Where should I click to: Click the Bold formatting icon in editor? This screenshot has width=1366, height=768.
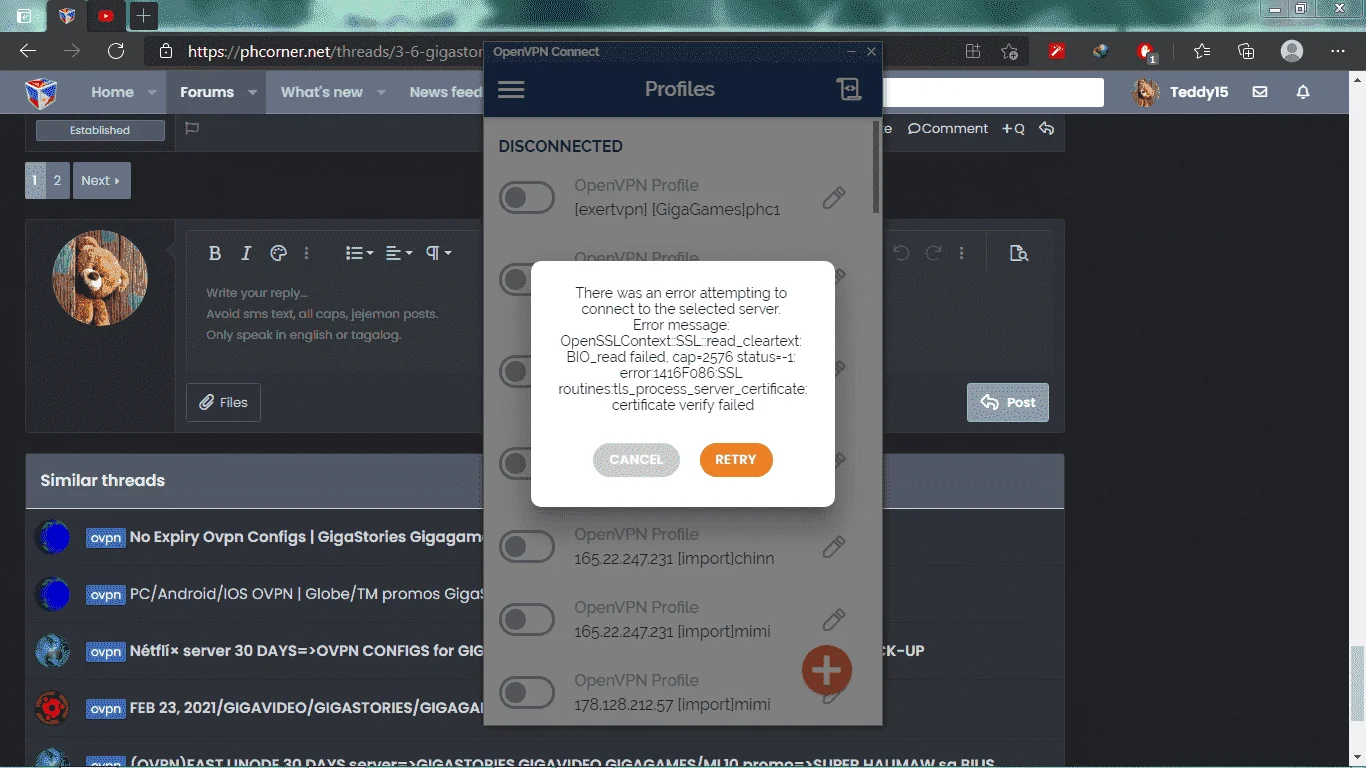214,253
